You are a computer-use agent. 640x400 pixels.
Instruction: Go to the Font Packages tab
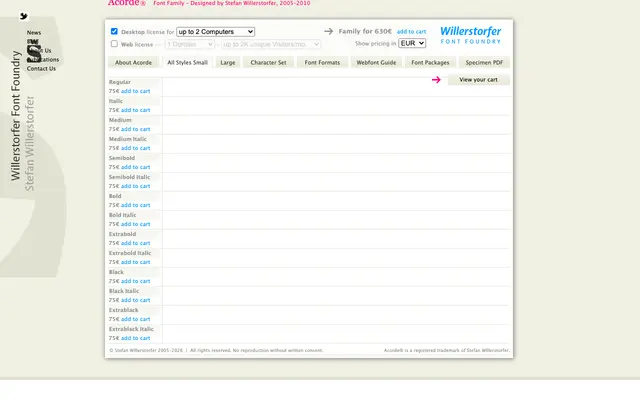[x=430, y=62]
